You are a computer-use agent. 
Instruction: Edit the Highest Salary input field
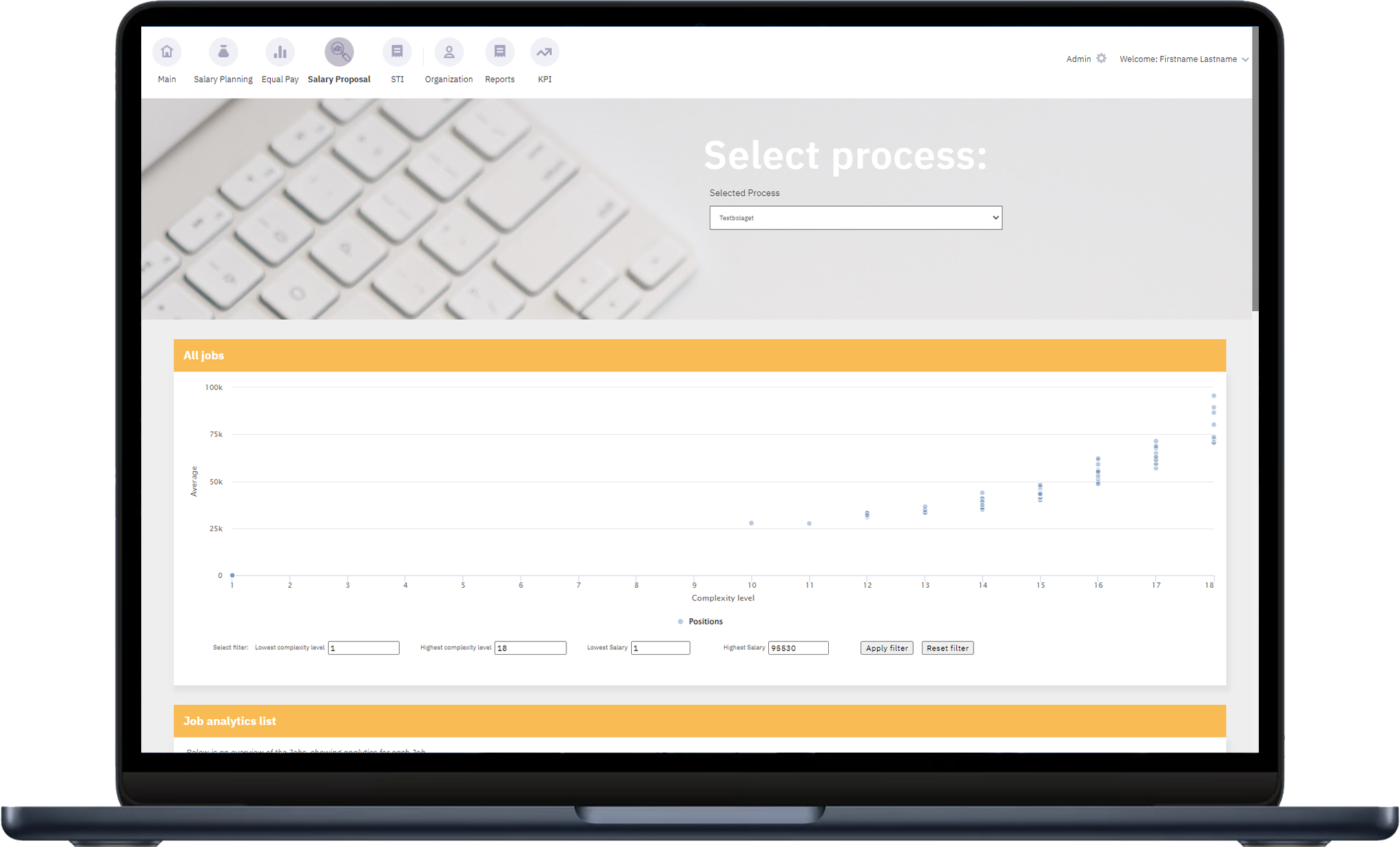[x=796, y=647]
